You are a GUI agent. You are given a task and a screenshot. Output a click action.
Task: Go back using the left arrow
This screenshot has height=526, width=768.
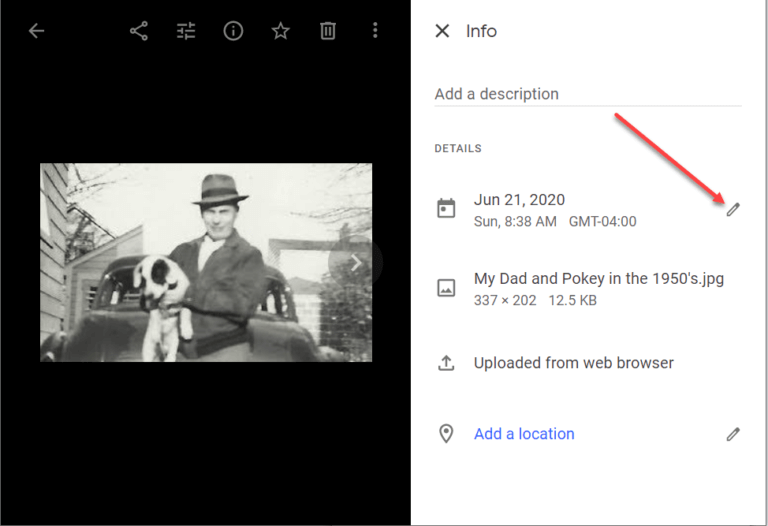(36, 31)
